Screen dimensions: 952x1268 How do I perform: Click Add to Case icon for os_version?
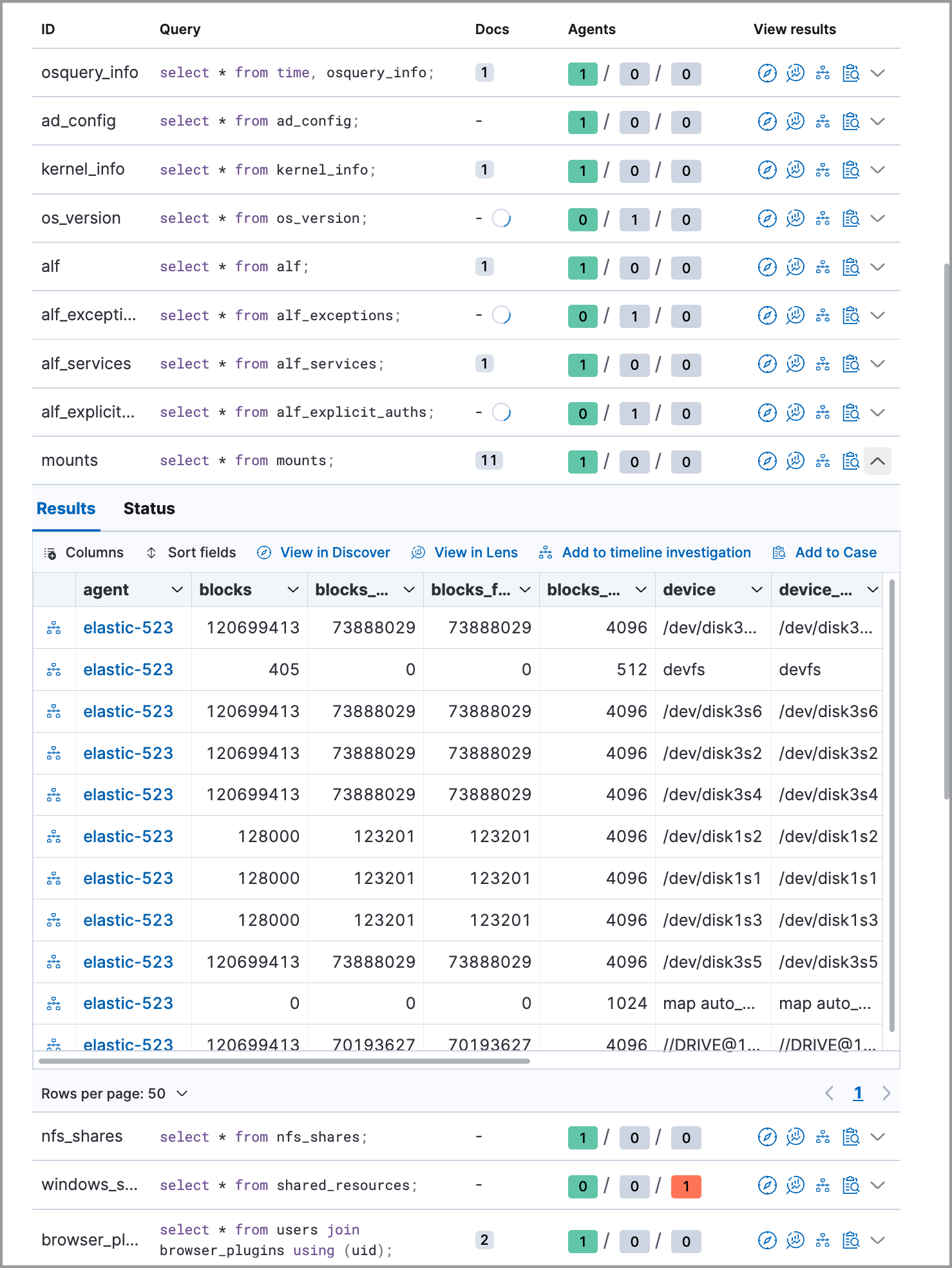coord(851,218)
